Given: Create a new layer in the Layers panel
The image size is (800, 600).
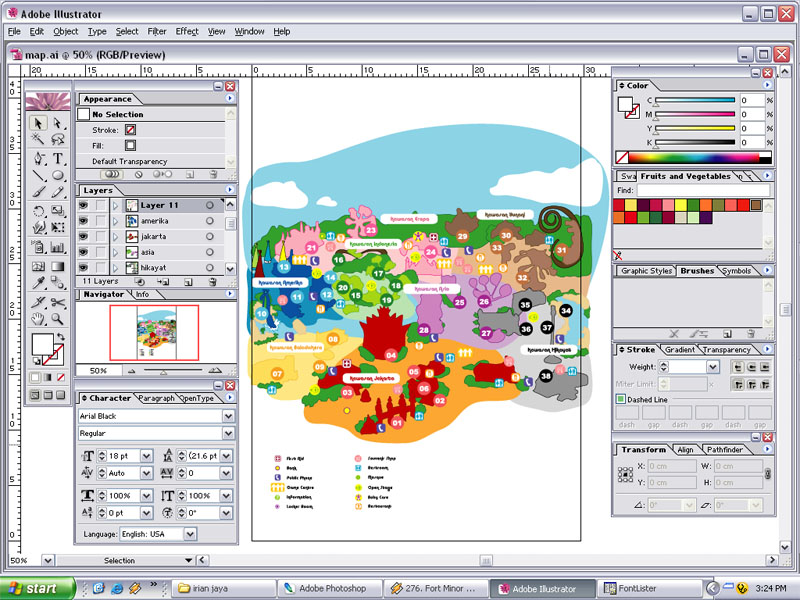Looking at the screenshot, I should (187, 282).
